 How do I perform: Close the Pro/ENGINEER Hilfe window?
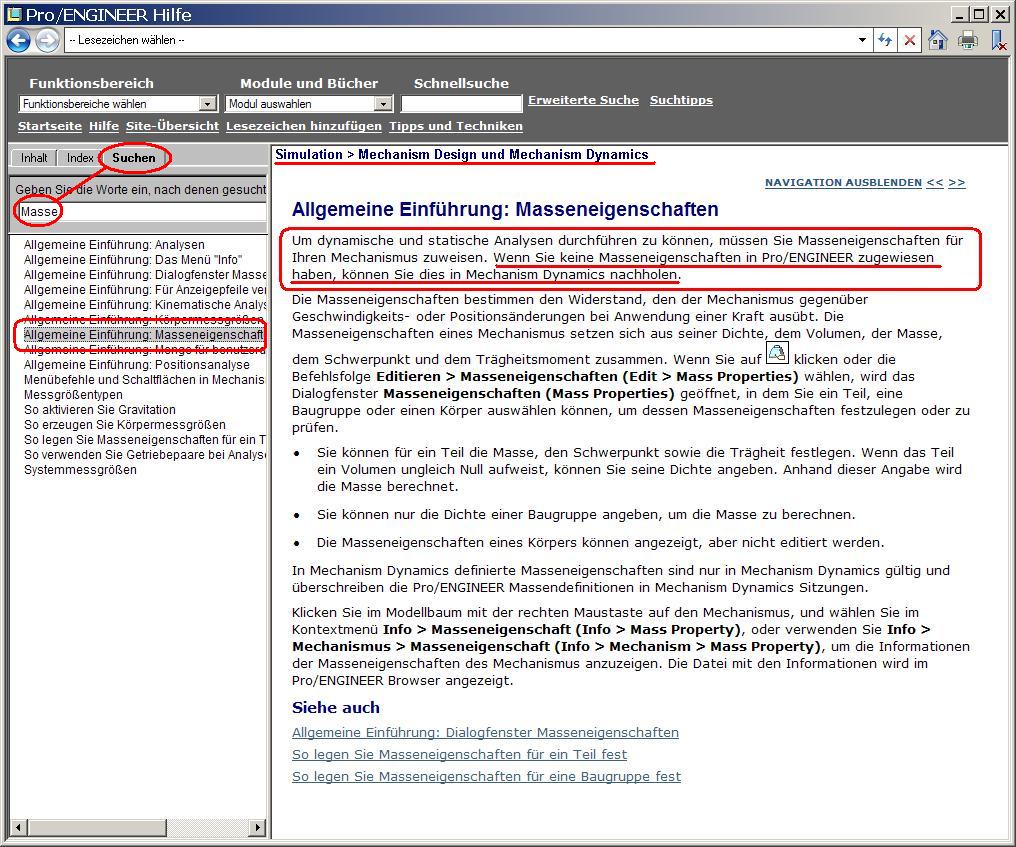click(1000, 14)
